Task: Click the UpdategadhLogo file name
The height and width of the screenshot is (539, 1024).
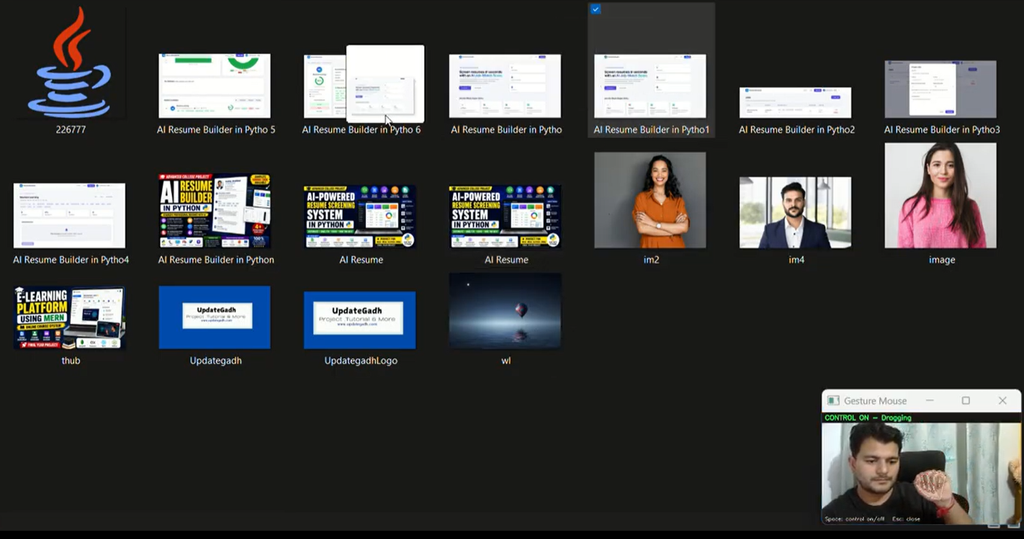Action: 360,360
